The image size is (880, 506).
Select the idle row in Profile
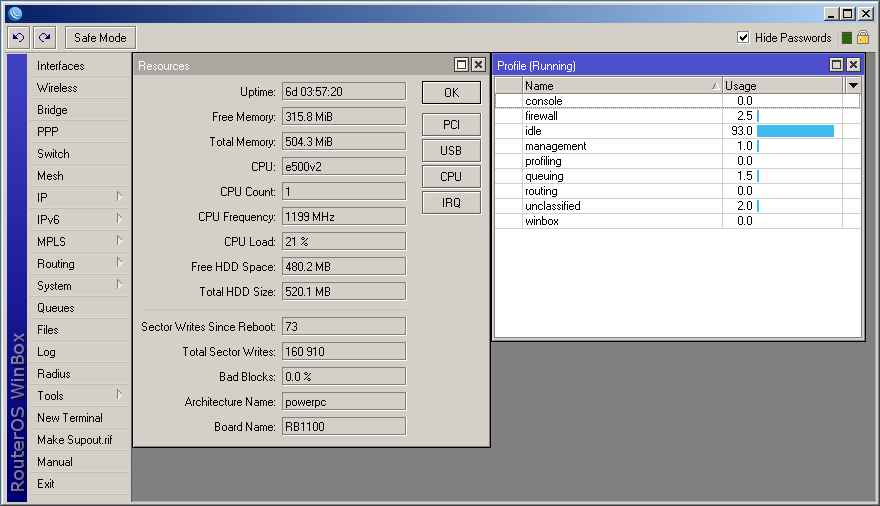coord(678,131)
